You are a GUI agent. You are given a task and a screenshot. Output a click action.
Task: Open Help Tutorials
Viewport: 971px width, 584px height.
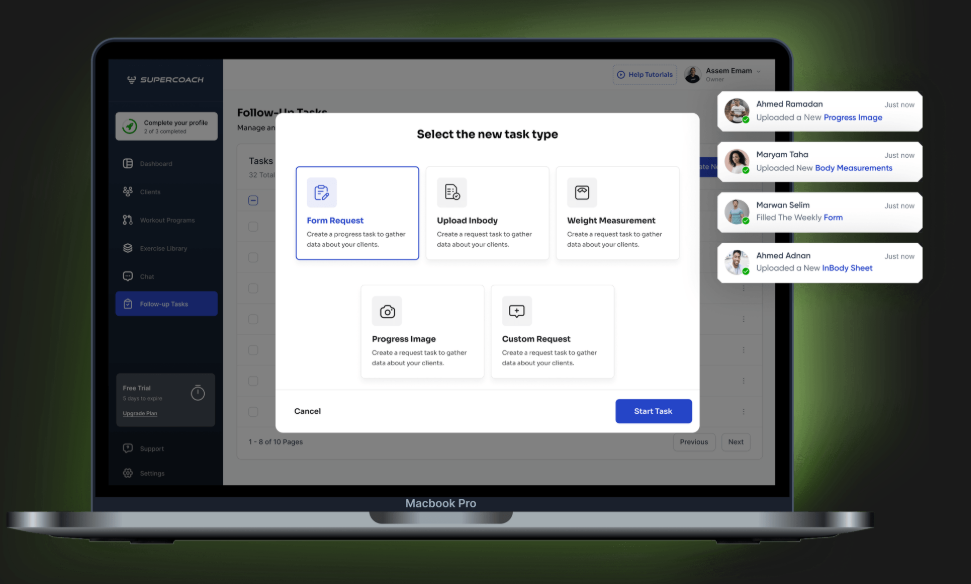click(x=645, y=75)
